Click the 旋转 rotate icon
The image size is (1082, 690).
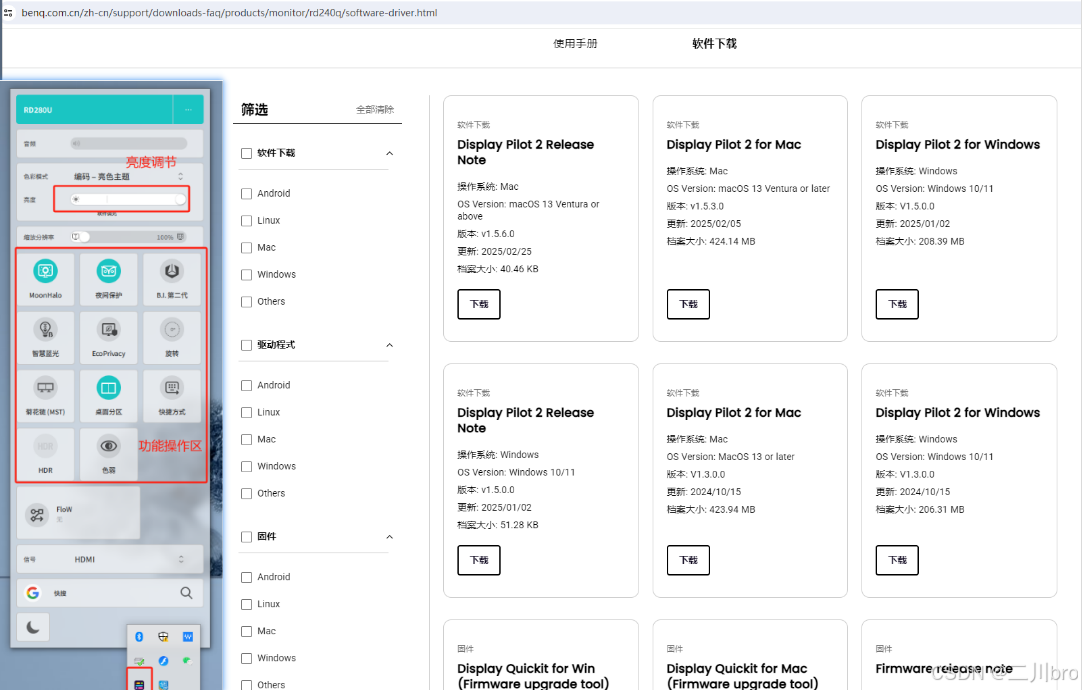(172, 330)
